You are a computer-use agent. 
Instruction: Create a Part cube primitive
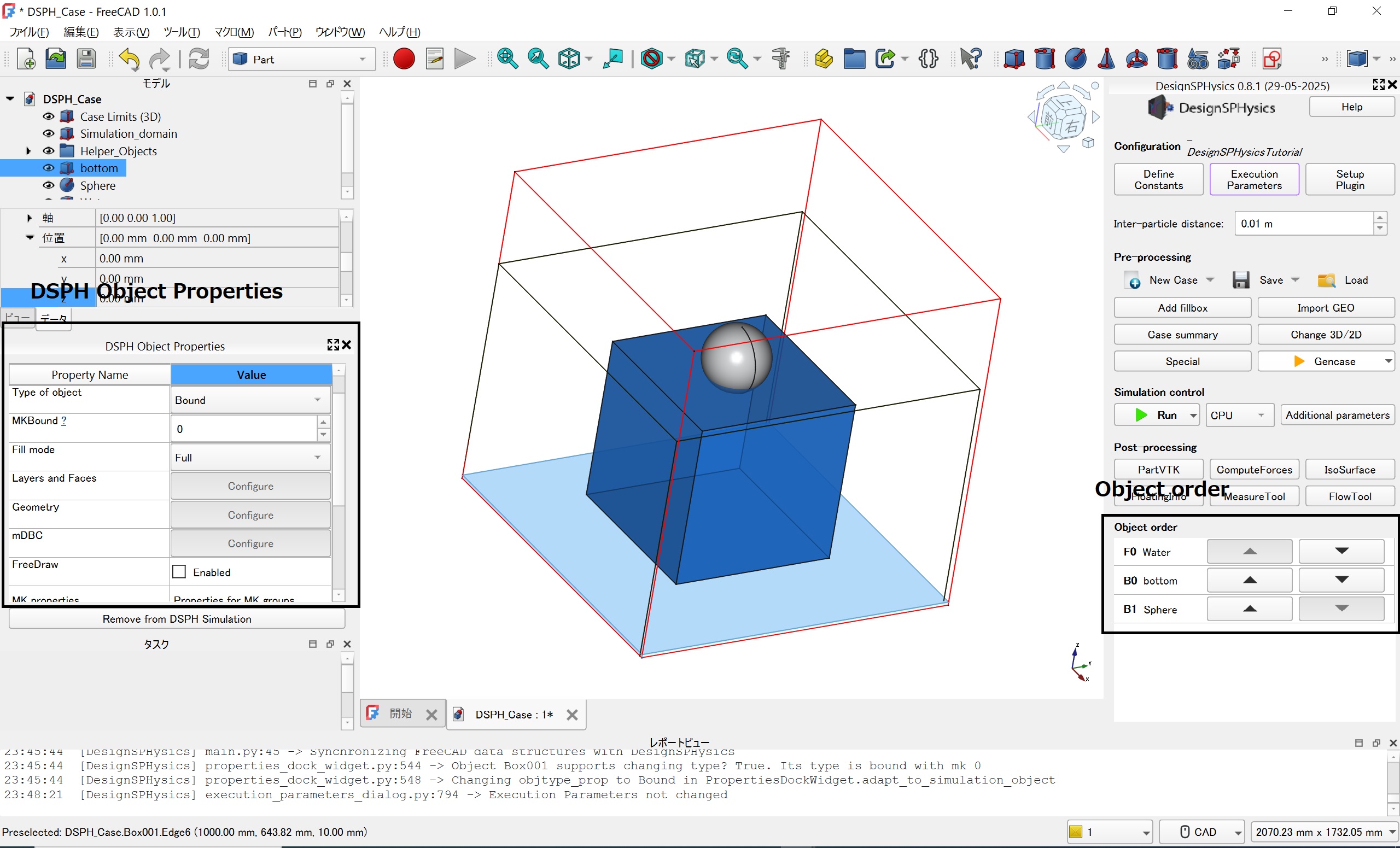click(1014, 59)
